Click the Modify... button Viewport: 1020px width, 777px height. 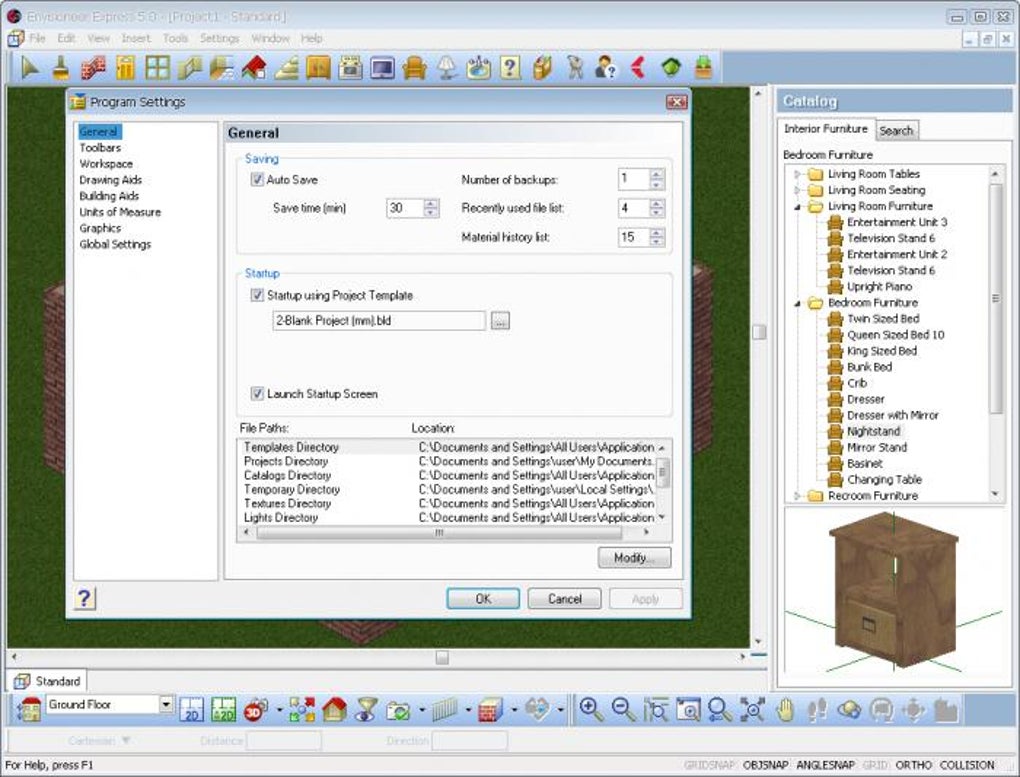click(x=634, y=558)
